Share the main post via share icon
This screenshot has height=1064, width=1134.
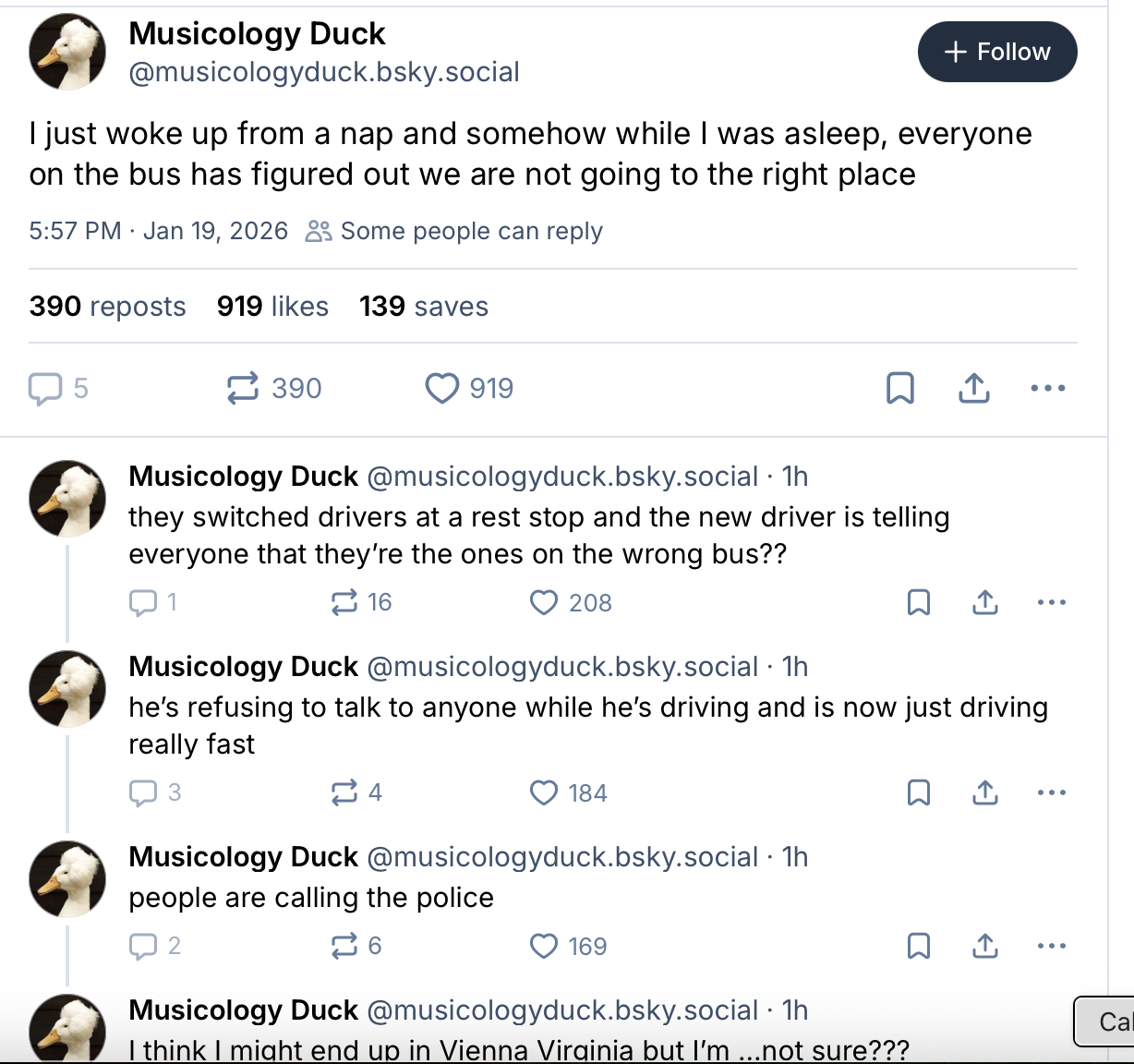coord(973,388)
